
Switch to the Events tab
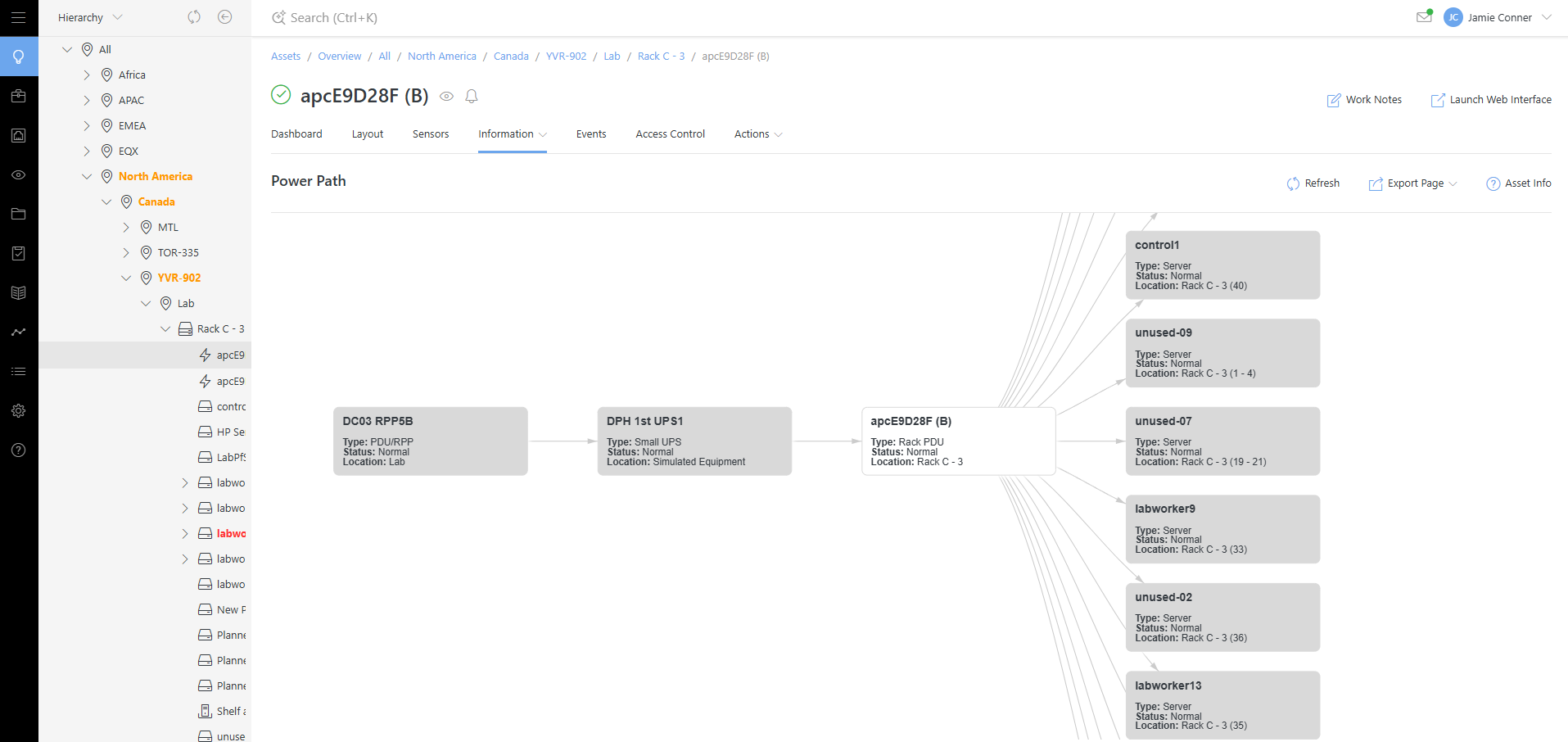click(x=590, y=134)
